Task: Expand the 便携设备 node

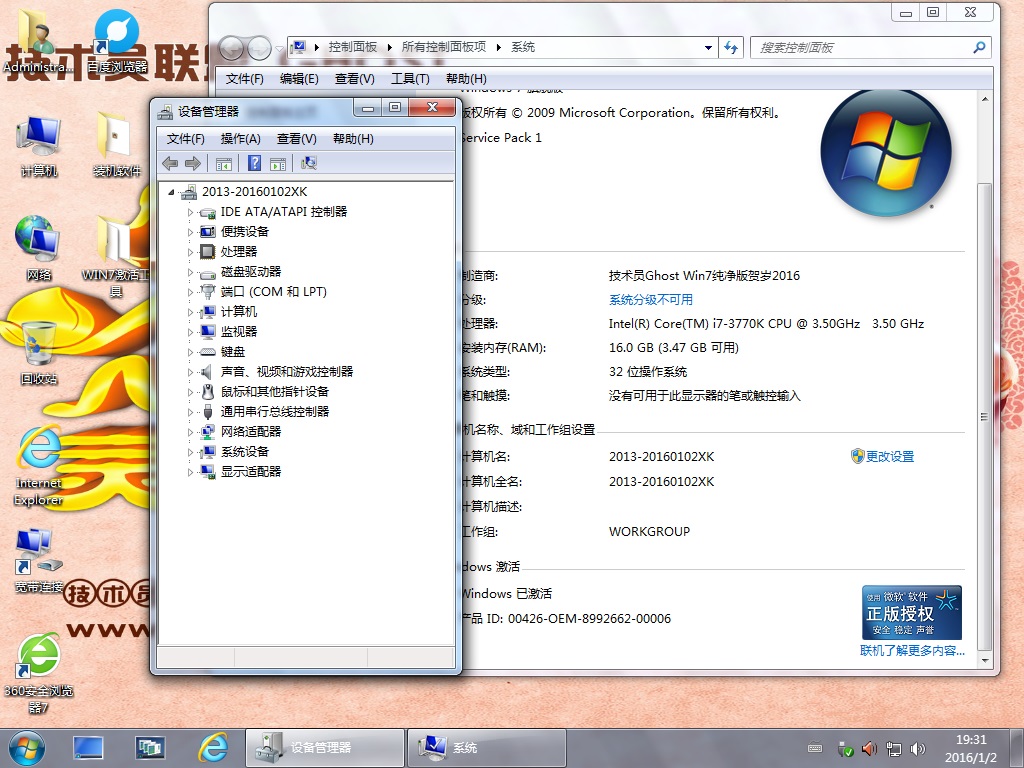Action: tap(190, 232)
